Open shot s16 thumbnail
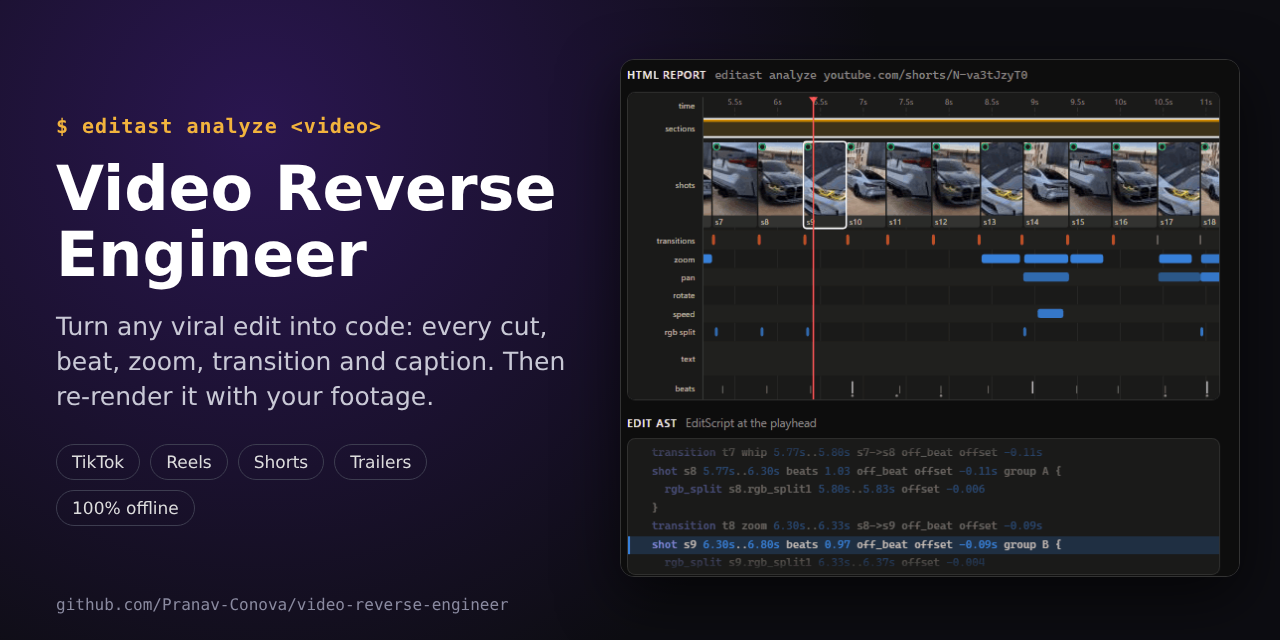 (1135, 185)
